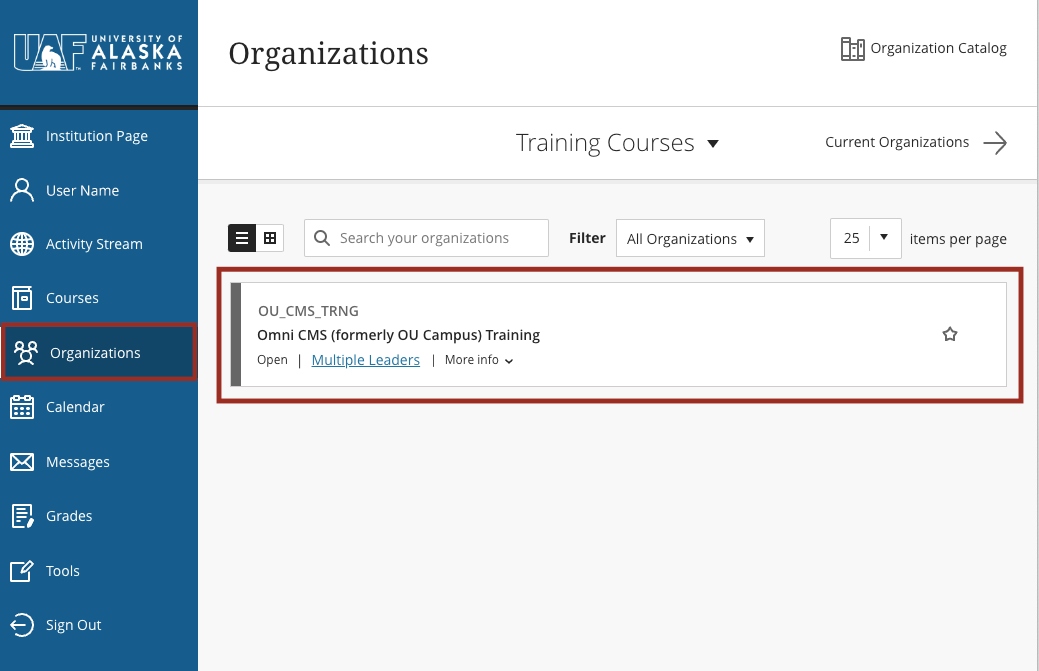Open the All Organizations filter dropdown
Viewport: 1039px width, 671px height.
coord(690,238)
